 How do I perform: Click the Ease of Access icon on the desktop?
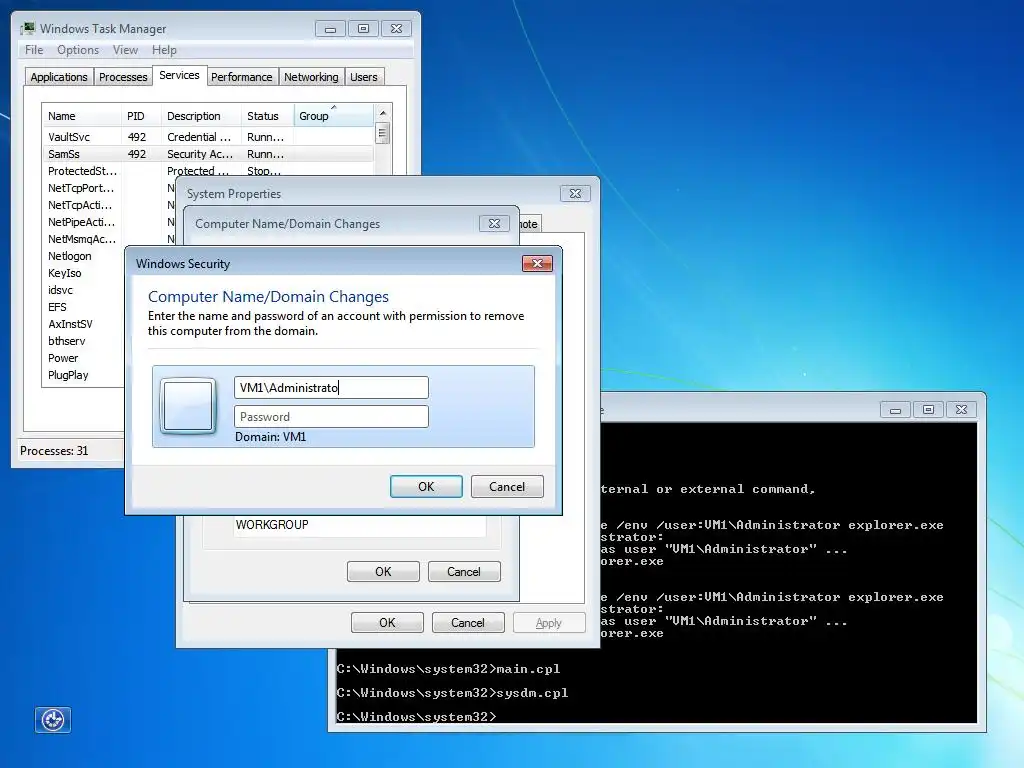[x=53, y=720]
